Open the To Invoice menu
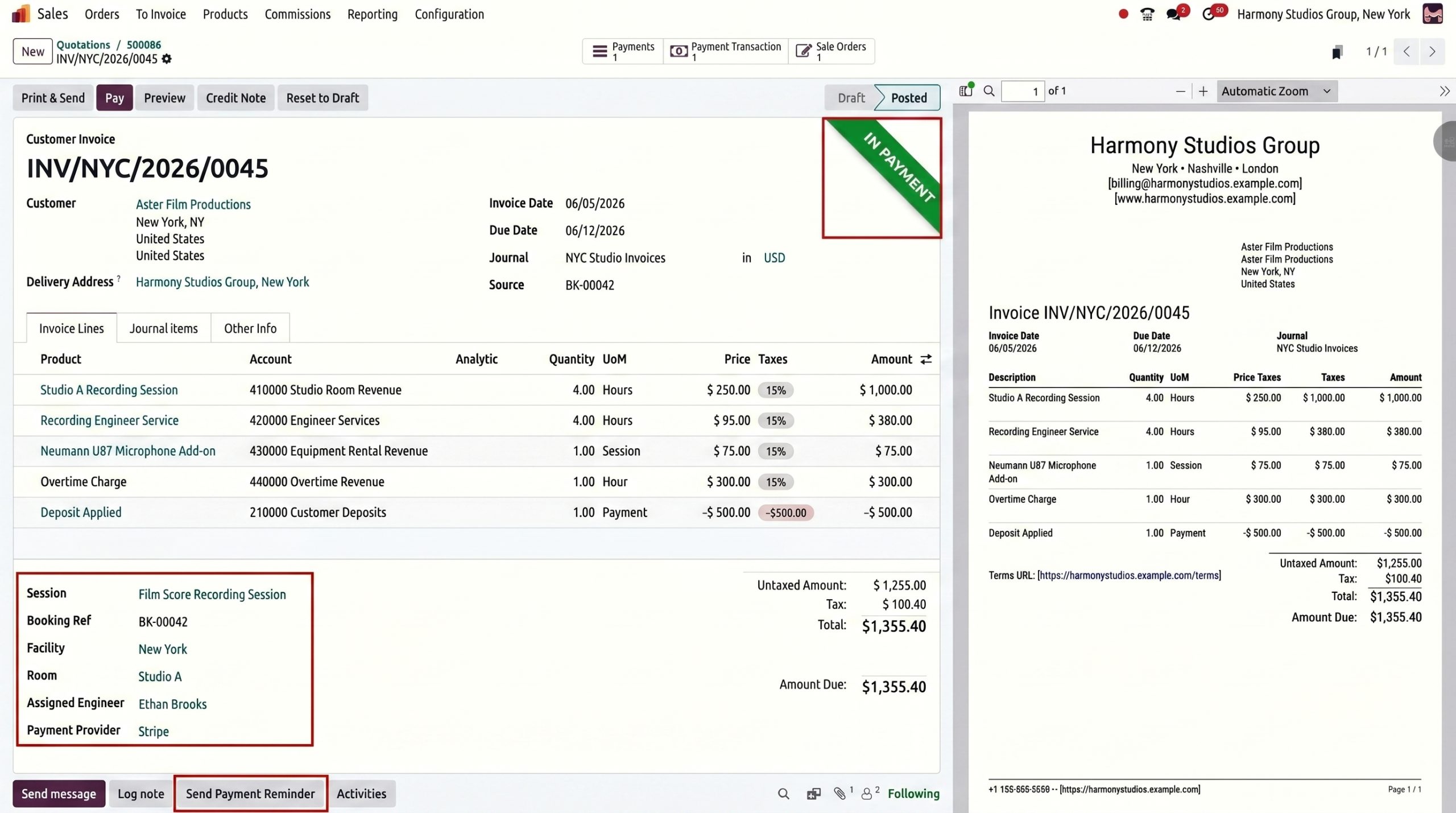This screenshot has height=813, width=1456. 161,14
